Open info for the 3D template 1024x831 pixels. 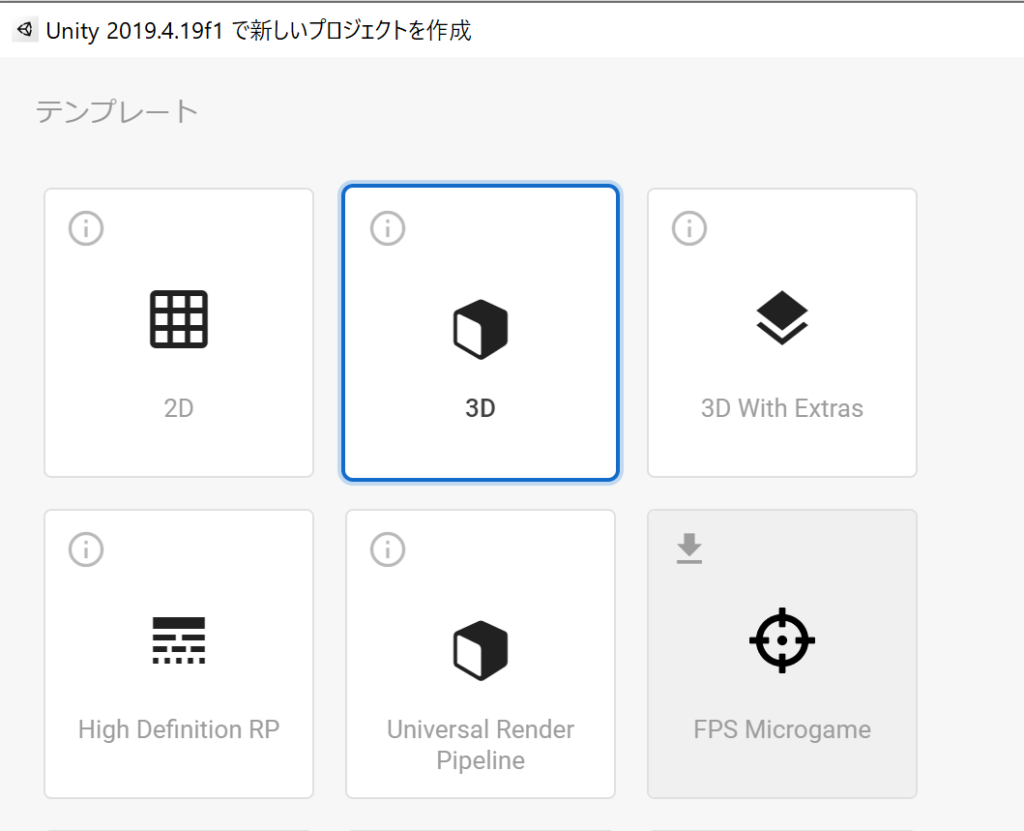[x=388, y=229]
